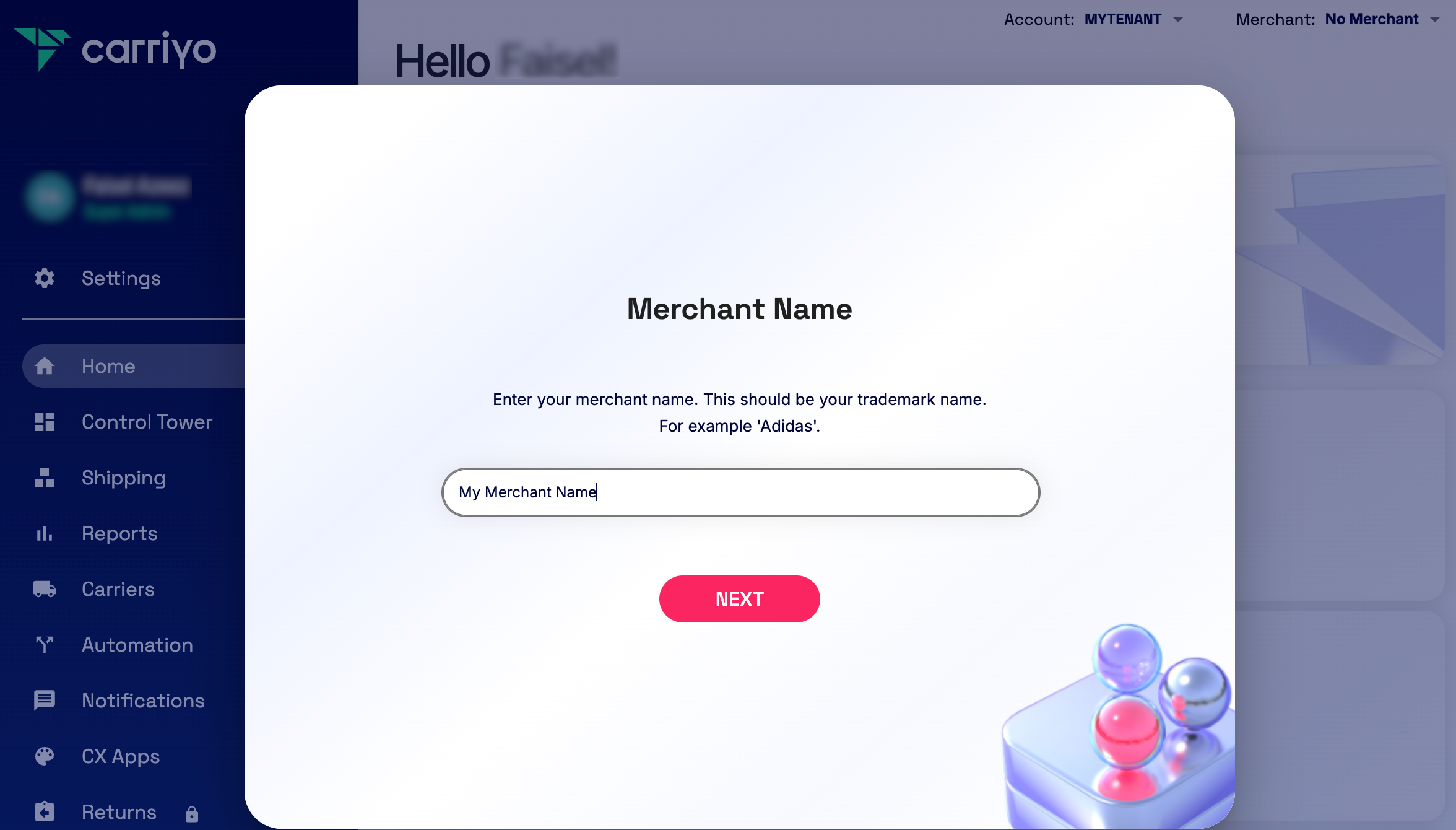Expand Merchant No Merchant dropdown
This screenshot has height=830, width=1456.
tap(1380, 18)
